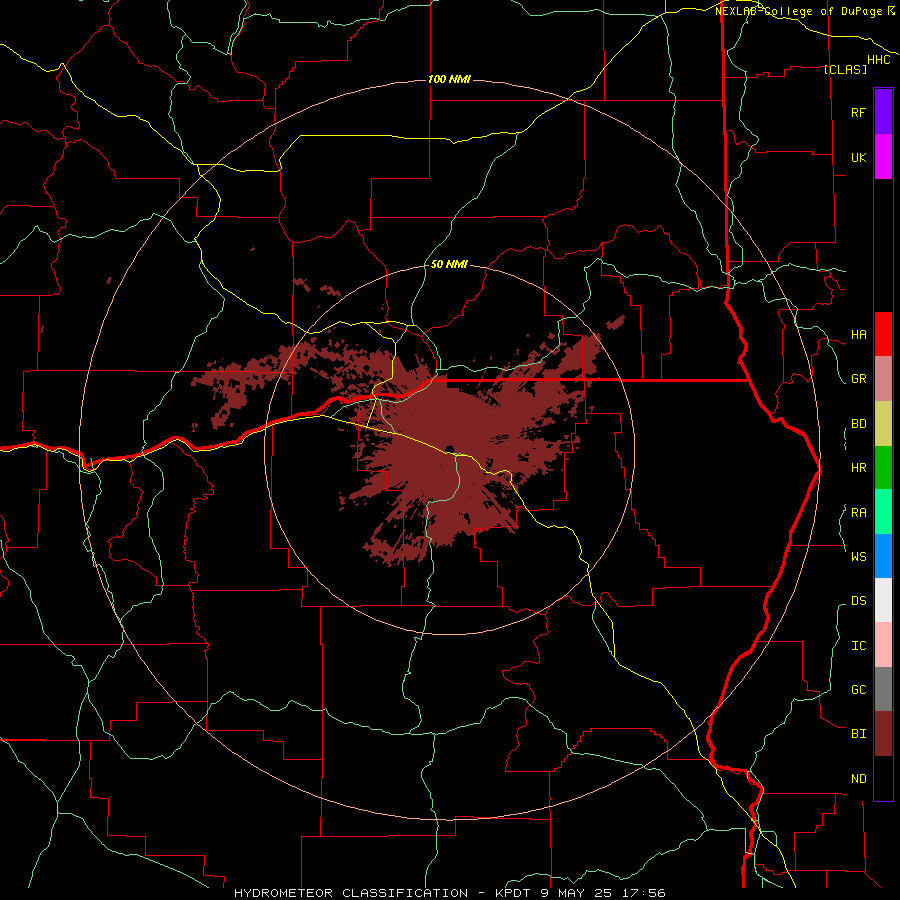Click the WS legend label

coord(858,557)
